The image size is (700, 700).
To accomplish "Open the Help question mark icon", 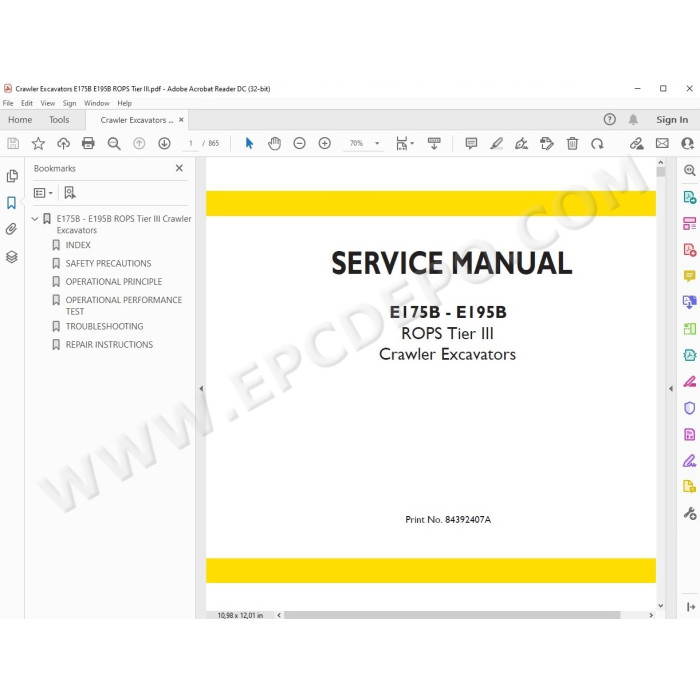I will click(609, 119).
